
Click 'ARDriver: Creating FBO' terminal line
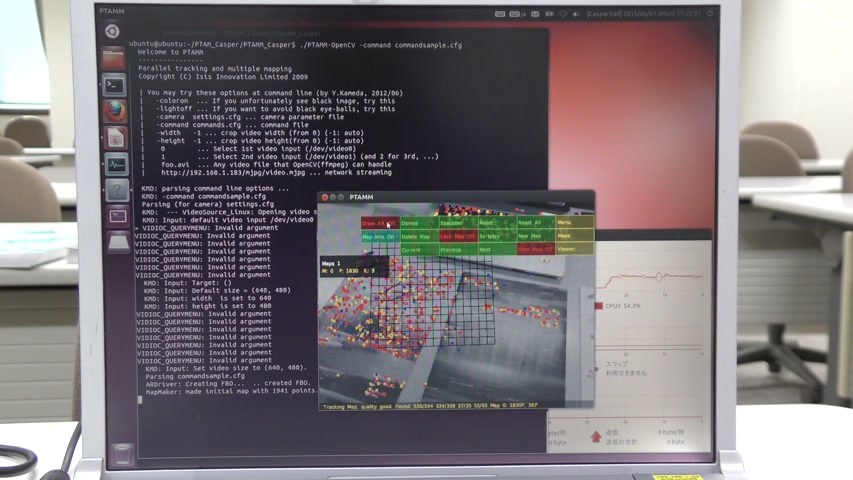(x=227, y=383)
